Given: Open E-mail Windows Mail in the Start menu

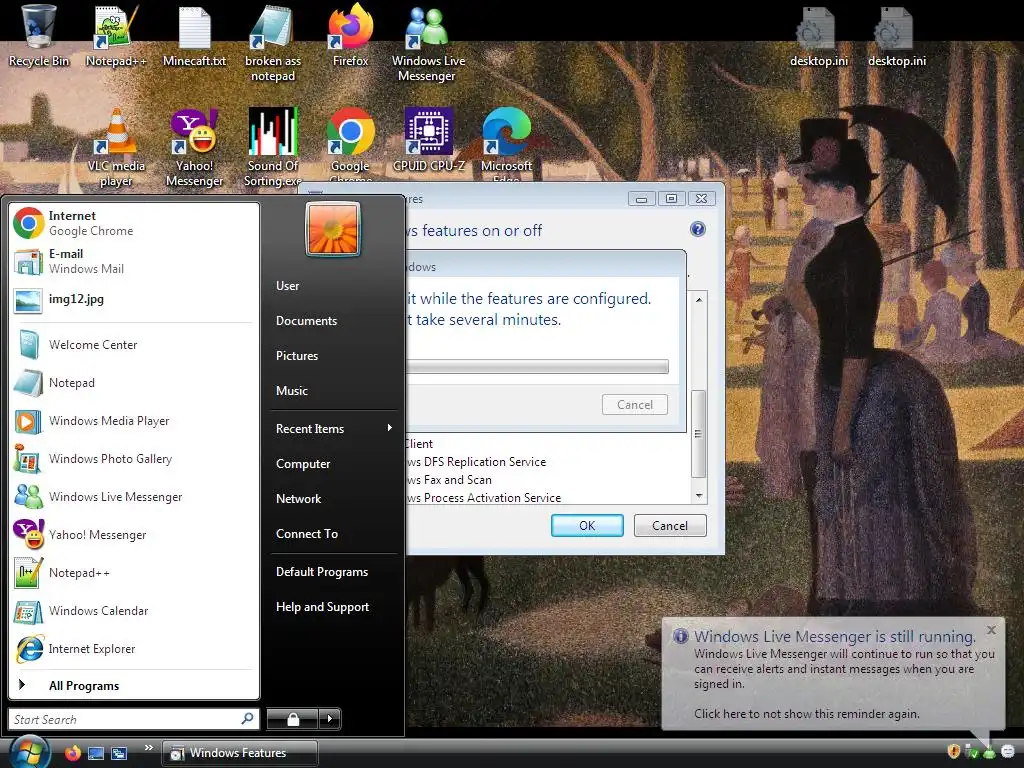Looking at the screenshot, I should pos(134,261).
